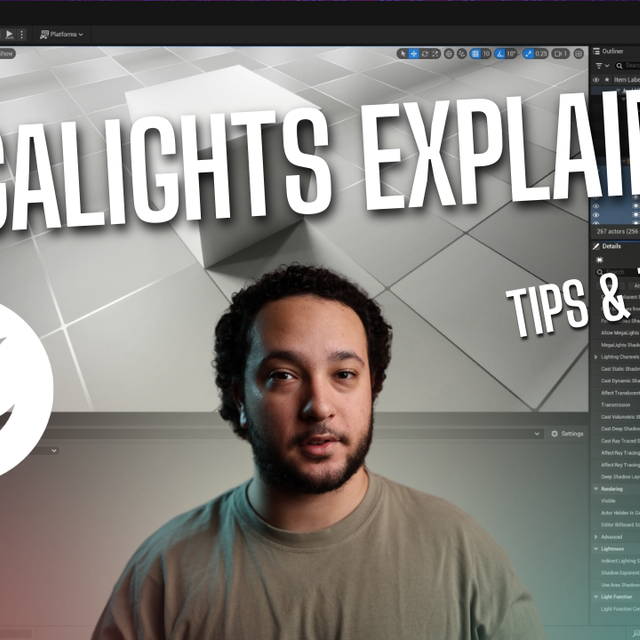The height and width of the screenshot is (640, 640).
Task: Switch to the Outliner panel tab
Action: [611, 50]
